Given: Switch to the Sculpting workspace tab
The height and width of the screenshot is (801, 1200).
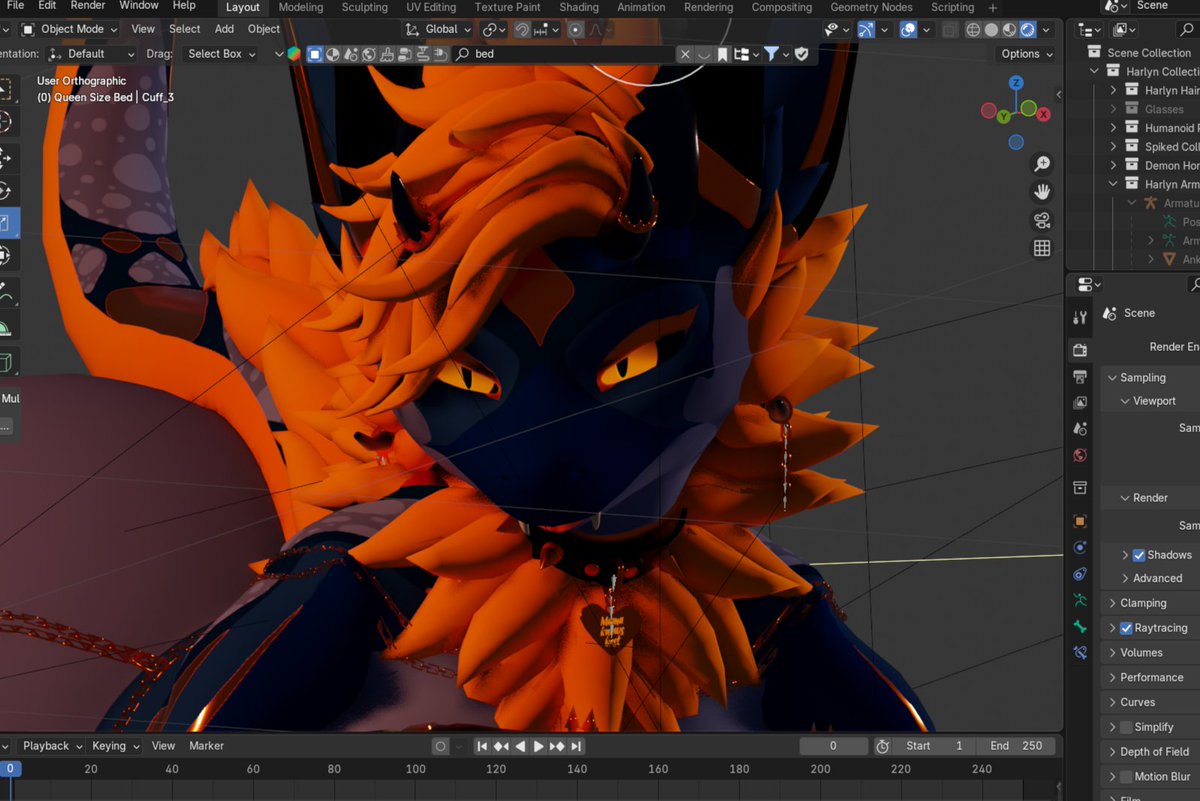Looking at the screenshot, I should 365,7.
